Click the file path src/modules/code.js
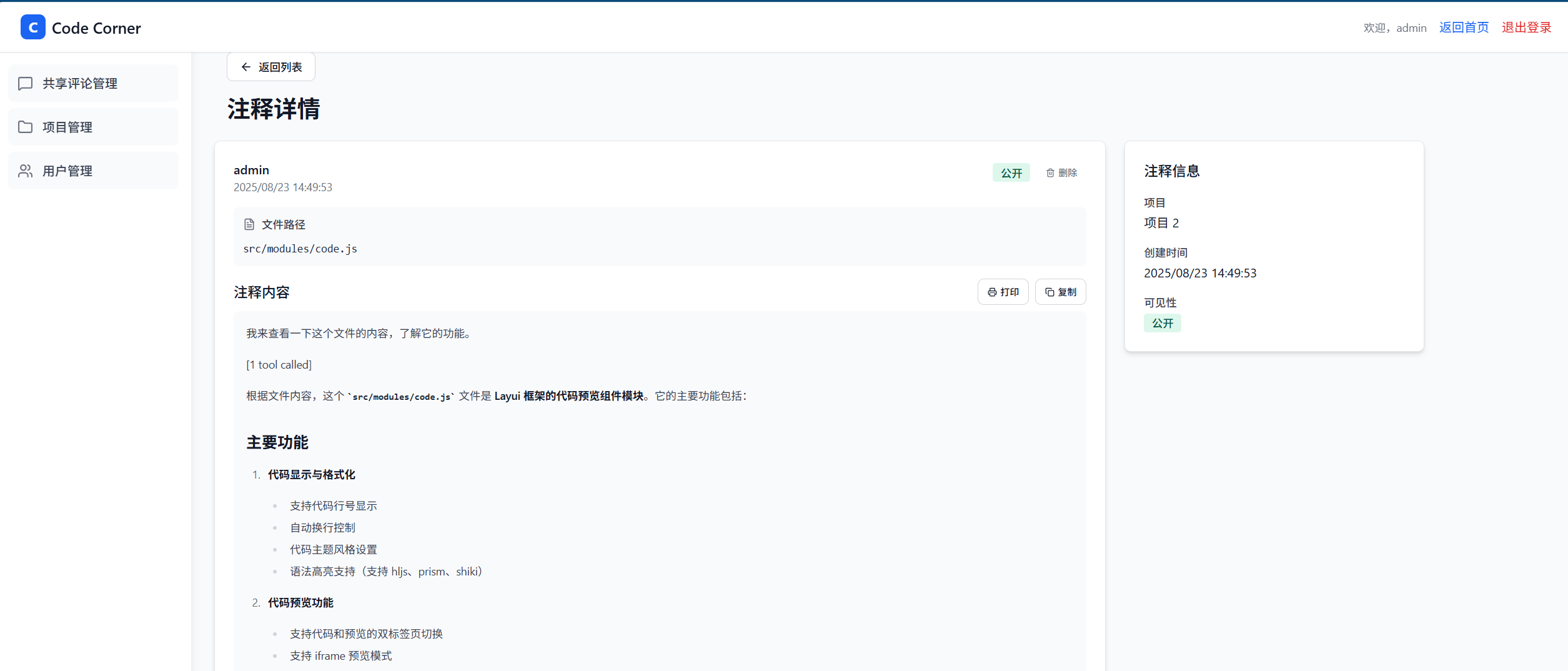 (300, 249)
